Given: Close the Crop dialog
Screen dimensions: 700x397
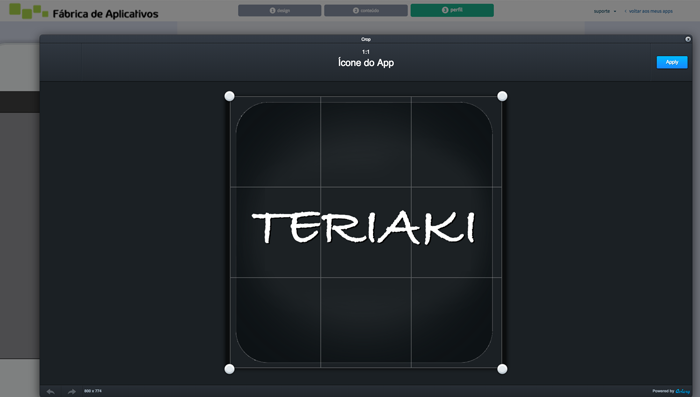Looking at the screenshot, I should point(688,39).
